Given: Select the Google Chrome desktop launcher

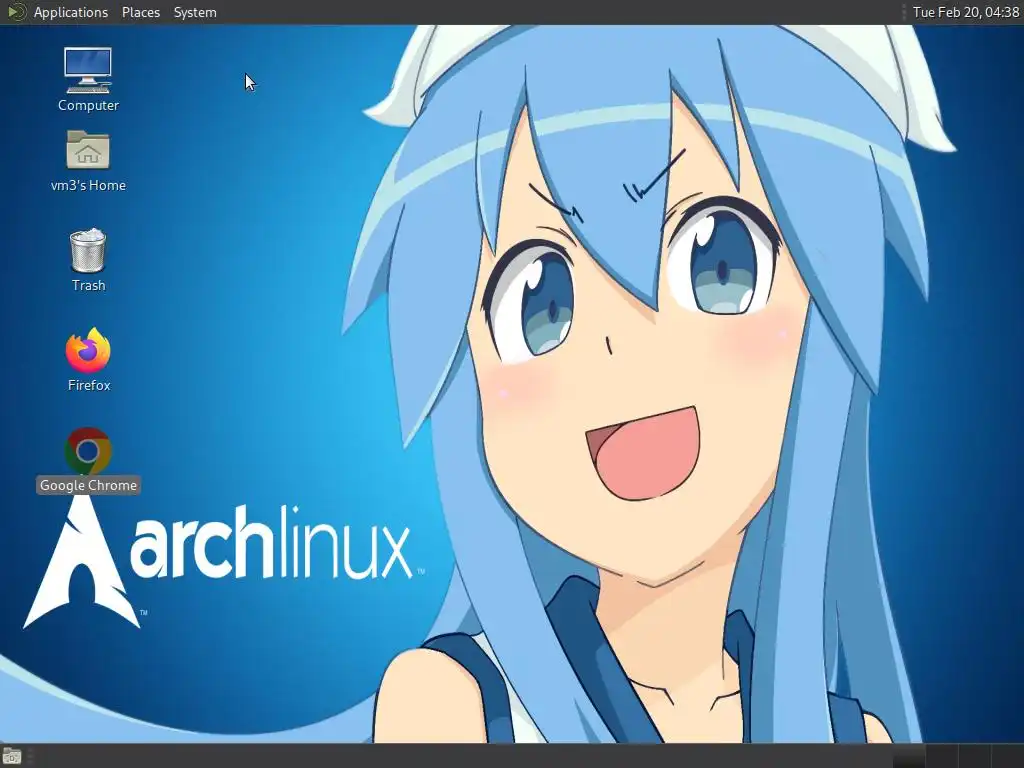Looking at the screenshot, I should (88, 459).
